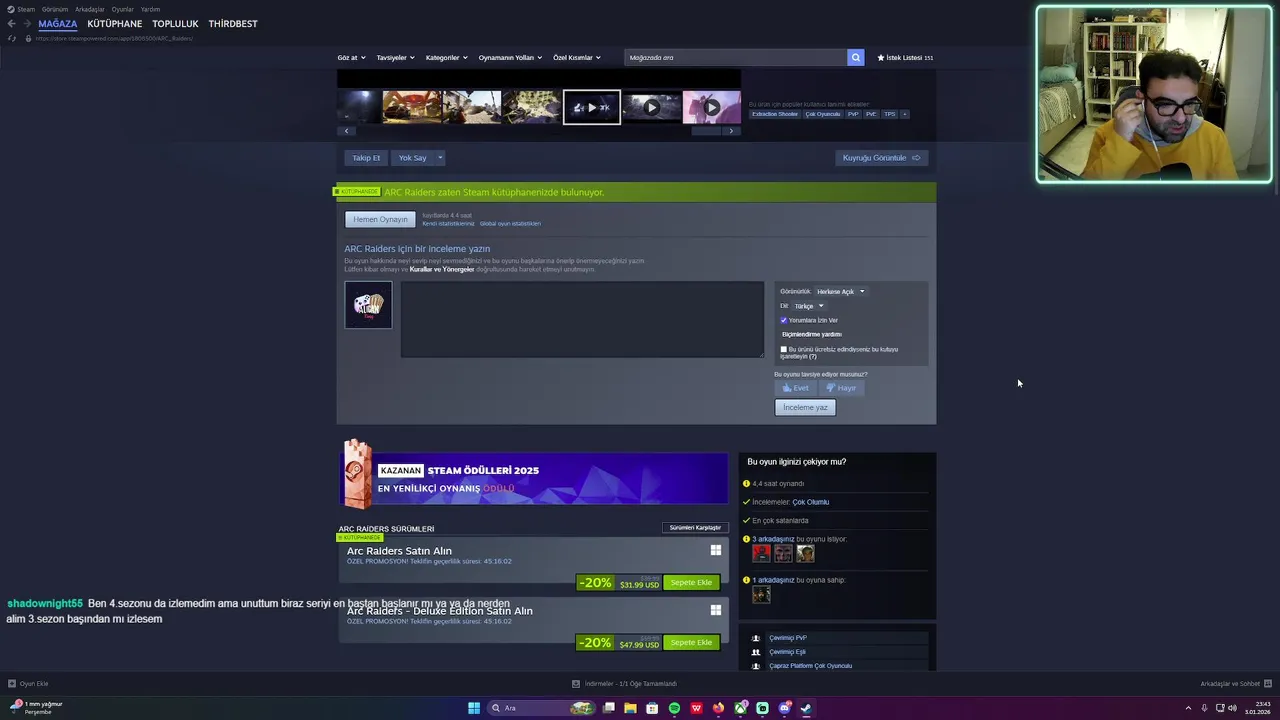Go forward with the Steam forward arrow
This screenshot has height=720, width=1280.
click(26, 24)
